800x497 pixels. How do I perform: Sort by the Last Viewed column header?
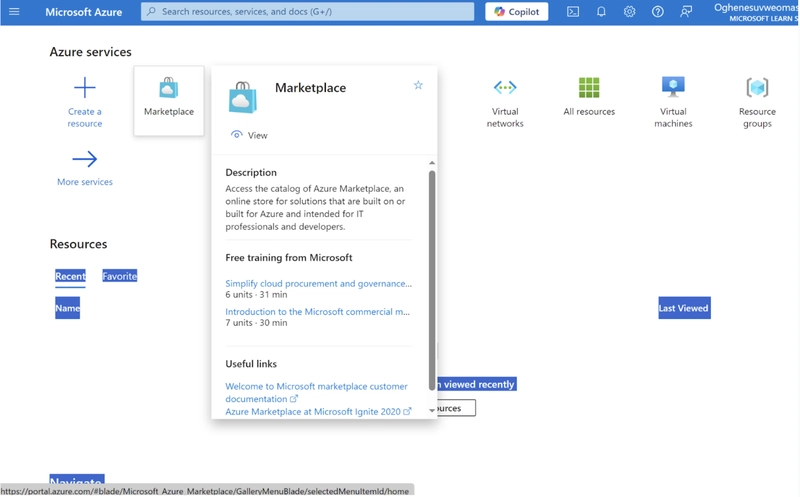(x=684, y=308)
